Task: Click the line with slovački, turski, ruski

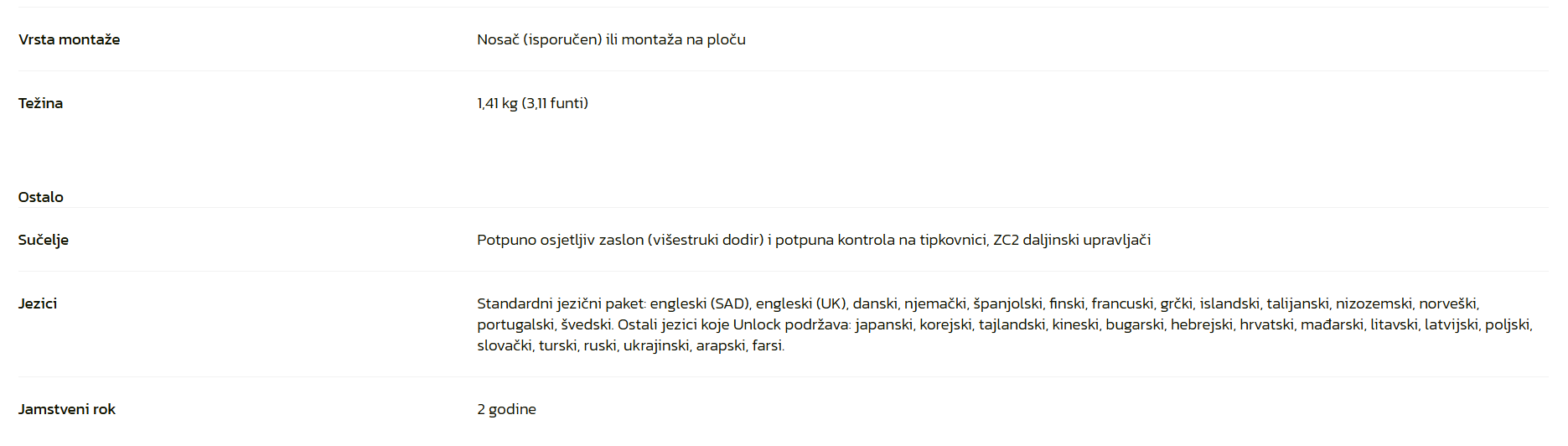Action: pyautogui.click(x=631, y=345)
